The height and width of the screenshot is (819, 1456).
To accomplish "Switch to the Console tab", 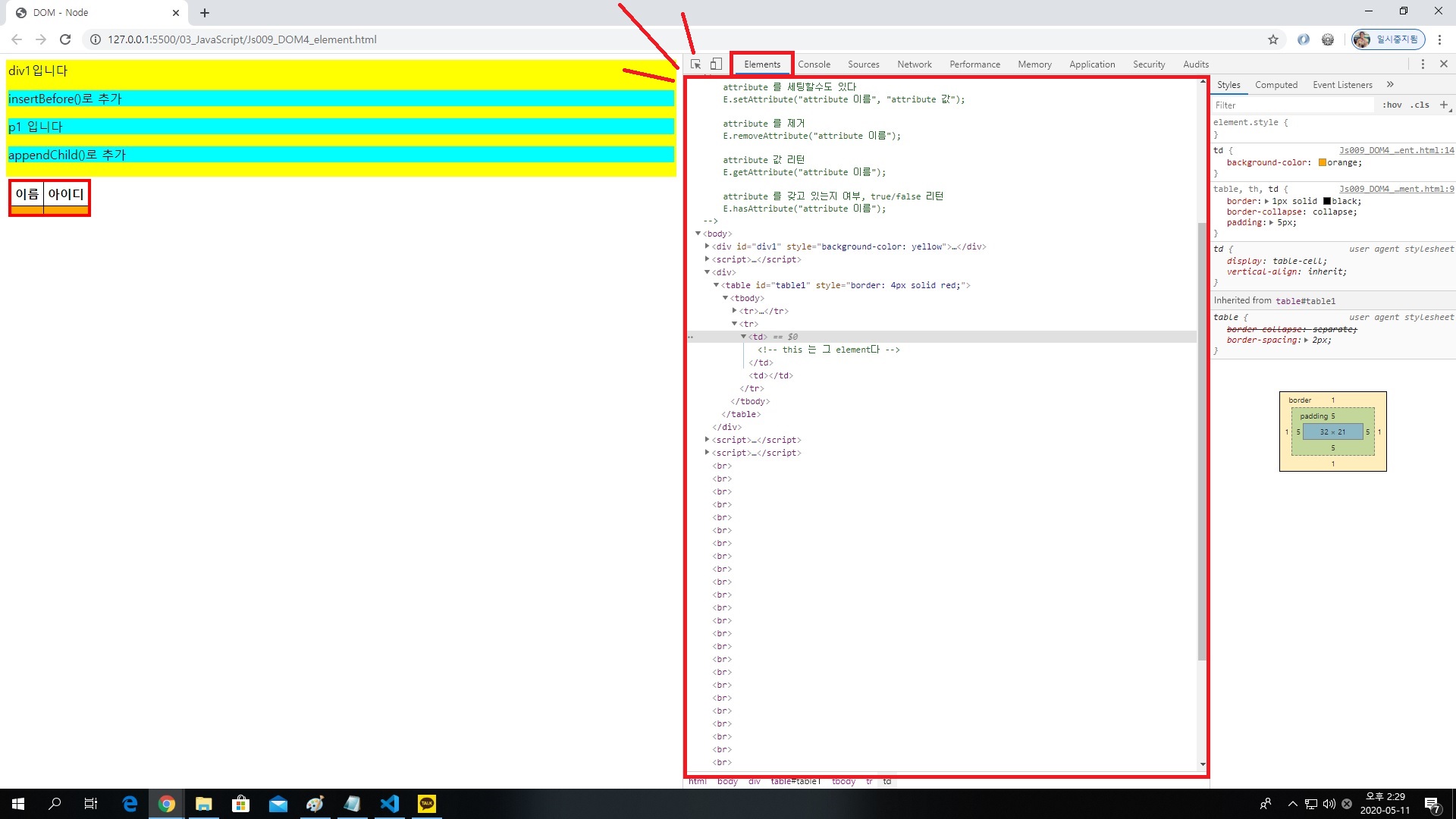I will coord(814,64).
